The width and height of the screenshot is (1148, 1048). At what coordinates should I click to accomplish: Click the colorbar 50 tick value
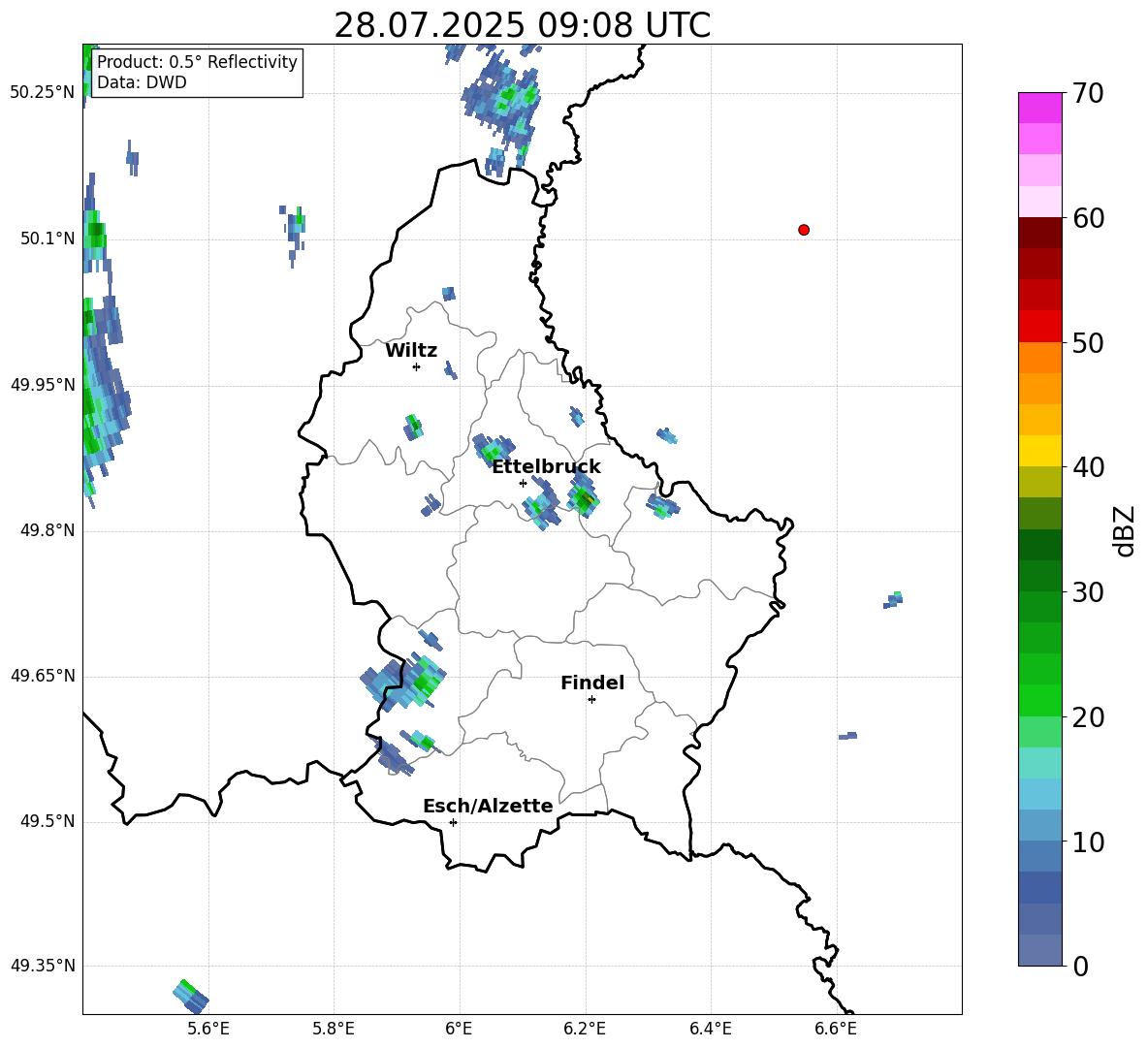click(1088, 342)
